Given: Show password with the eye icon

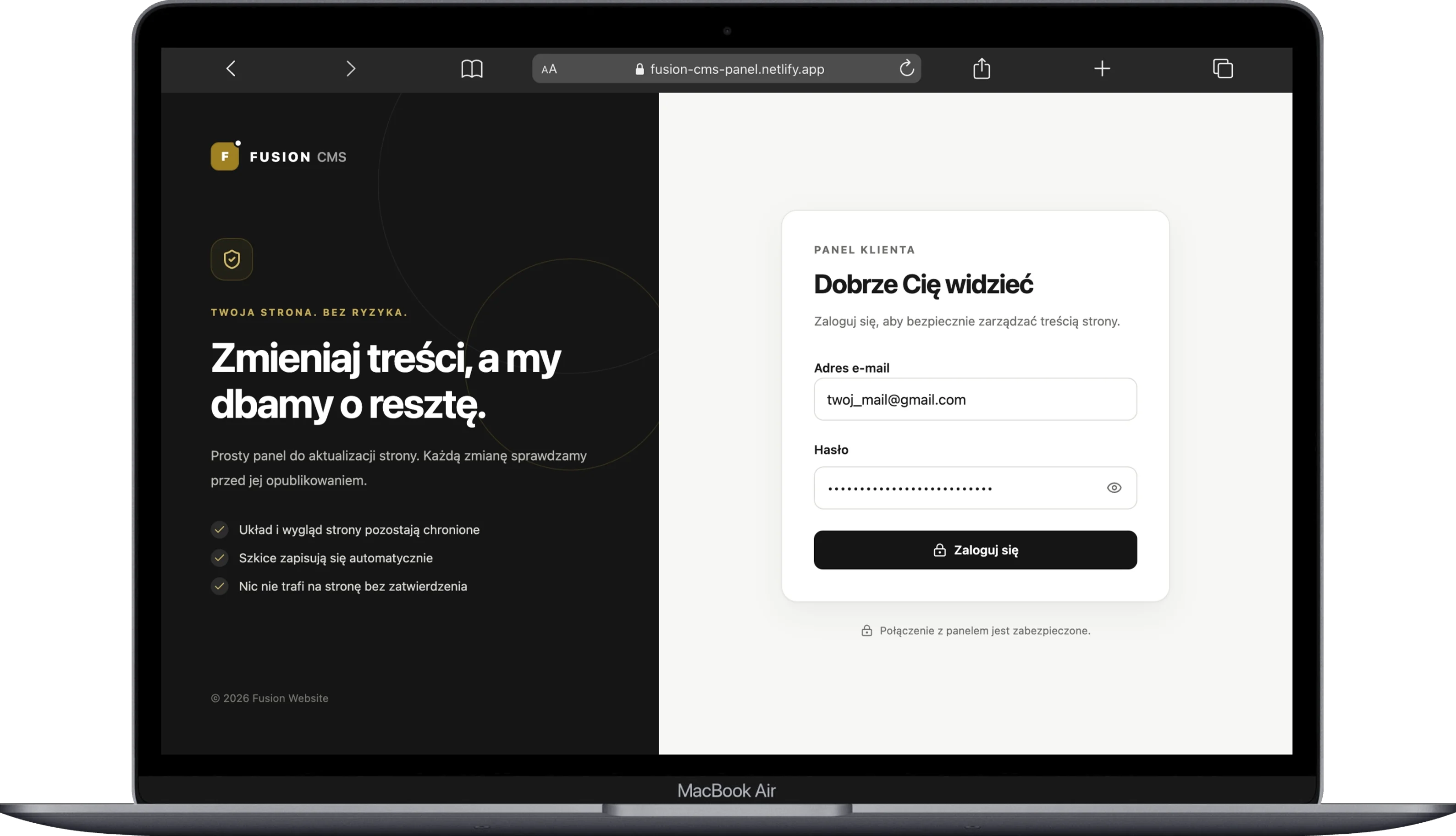Looking at the screenshot, I should pos(1114,488).
